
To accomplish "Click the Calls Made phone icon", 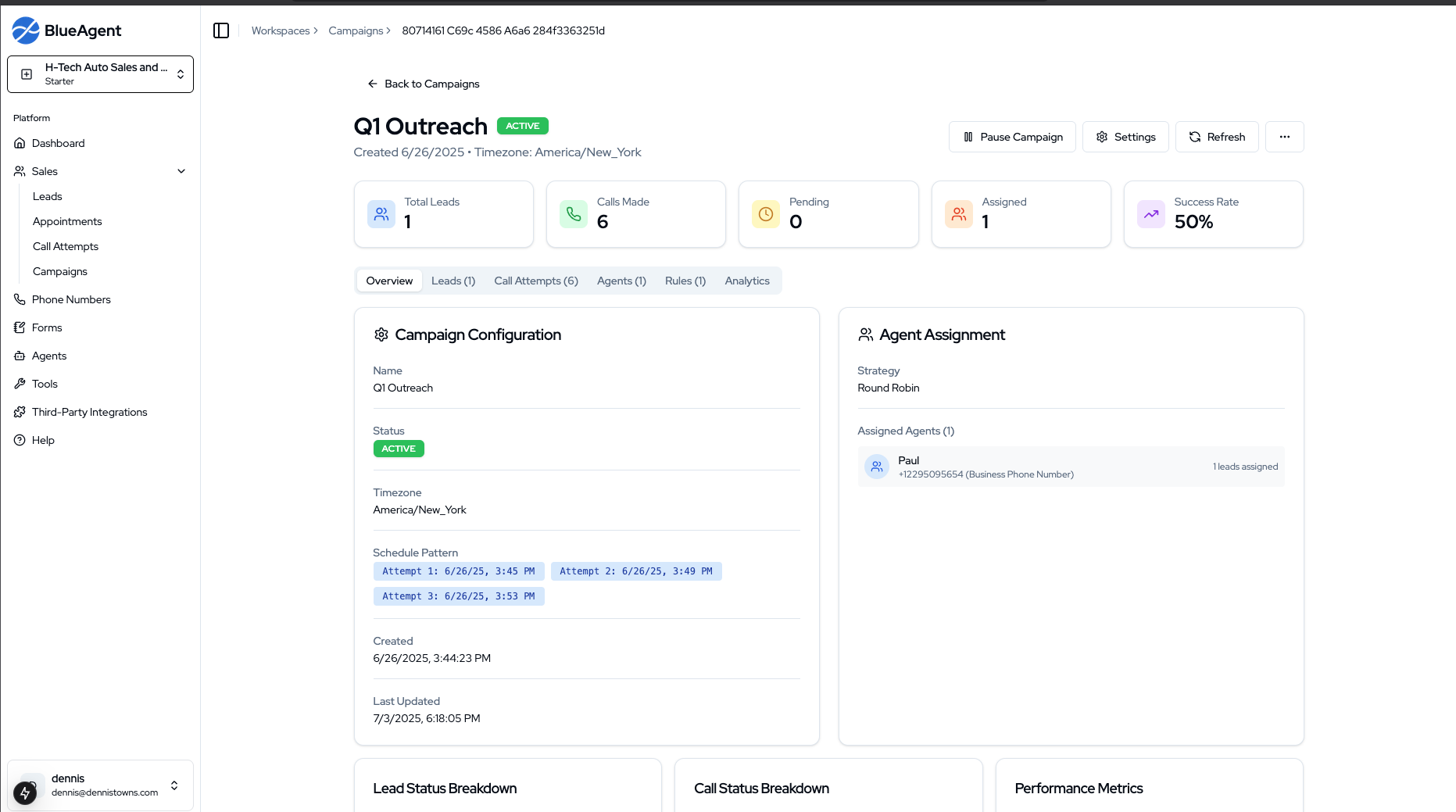I will pyautogui.click(x=574, y=214).
